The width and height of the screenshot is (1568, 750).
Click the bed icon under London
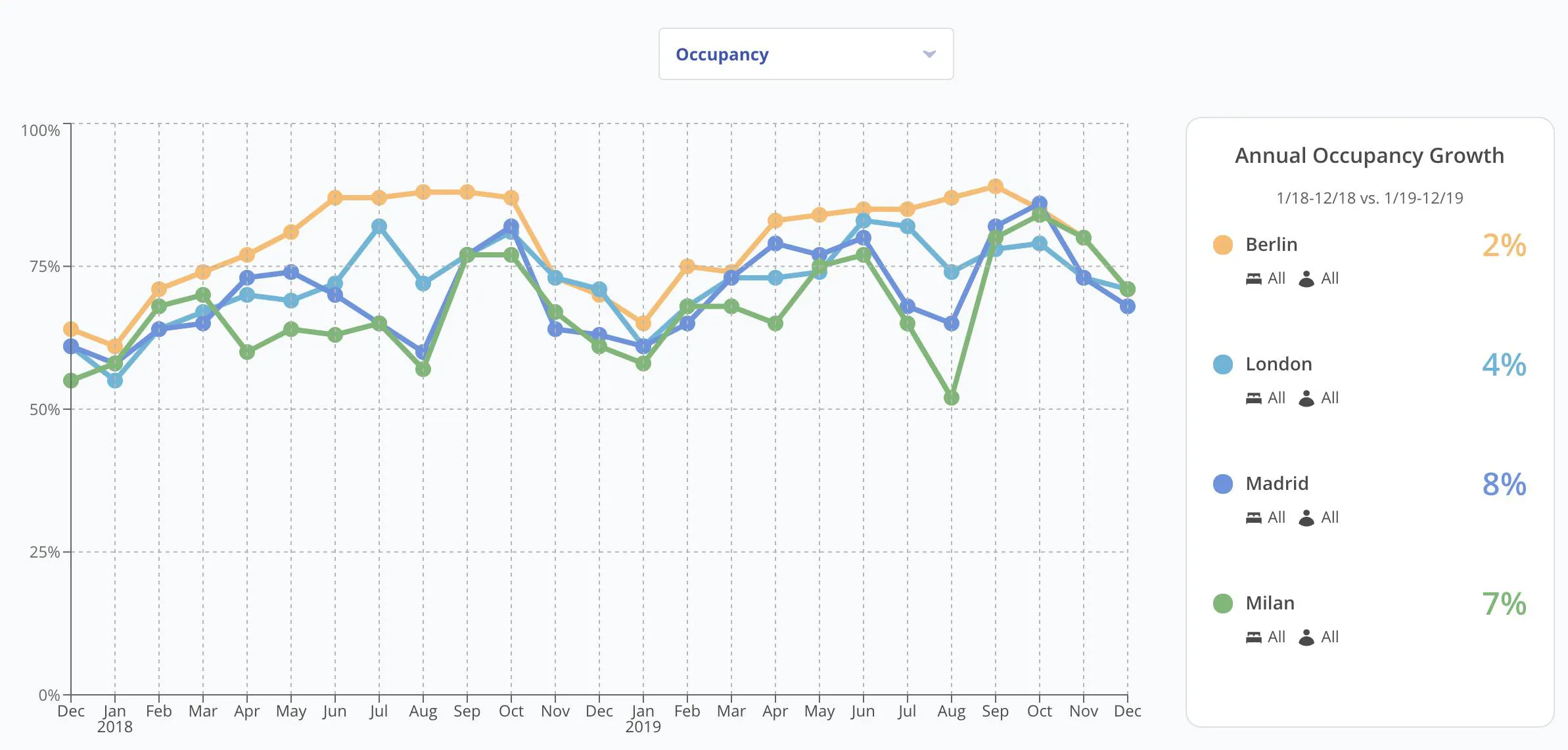(1253, 399)
